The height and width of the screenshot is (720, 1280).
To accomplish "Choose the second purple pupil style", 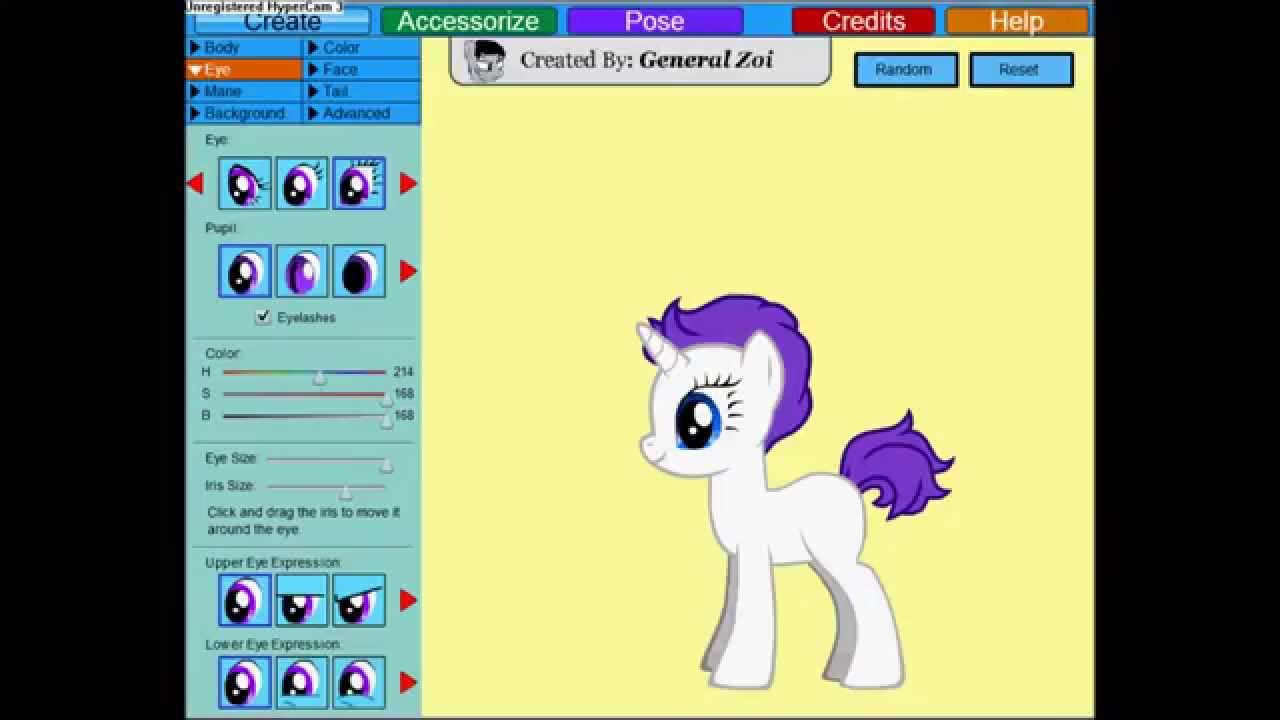I will point(302,271).
